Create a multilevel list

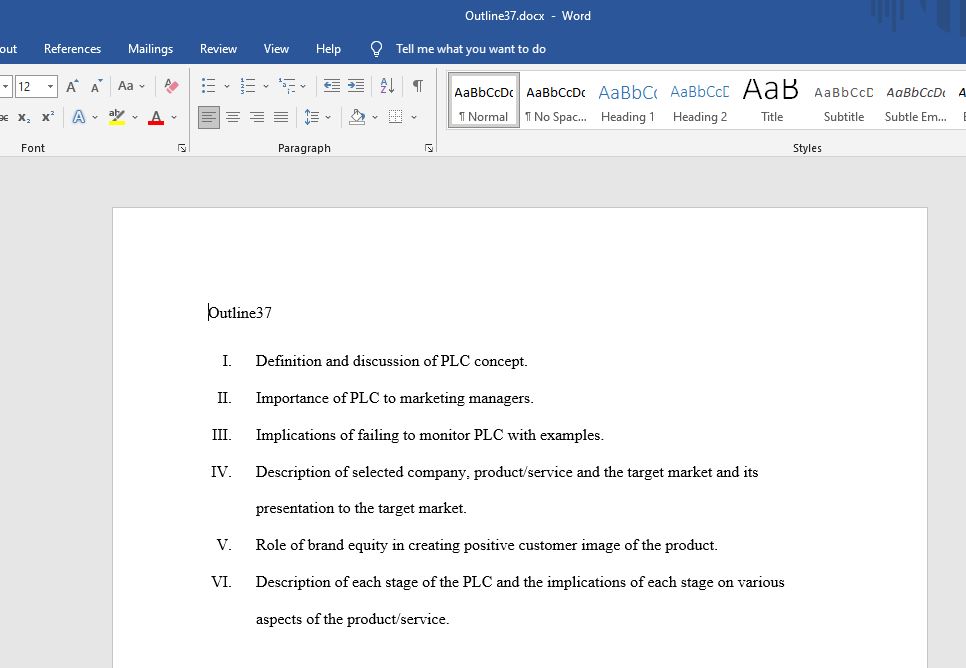pos(286,86)
